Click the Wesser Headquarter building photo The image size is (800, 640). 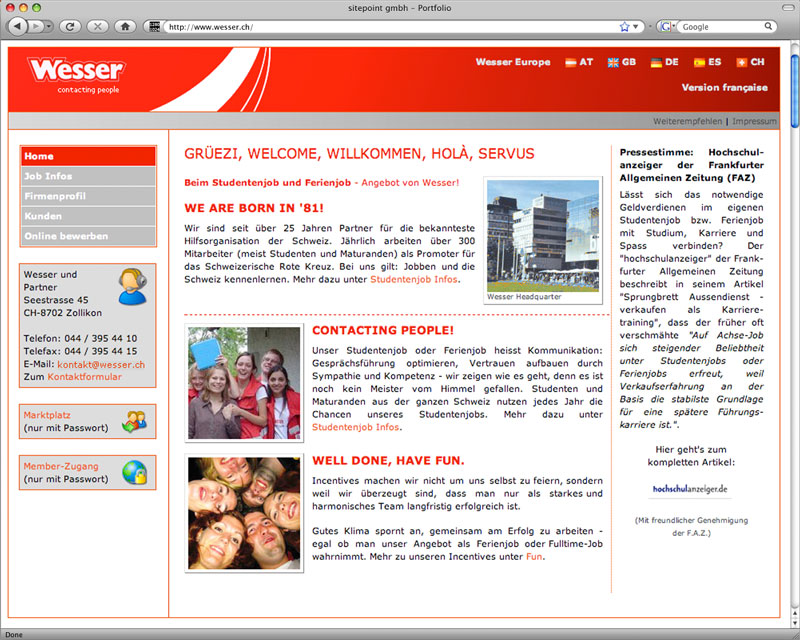(543, 235)
